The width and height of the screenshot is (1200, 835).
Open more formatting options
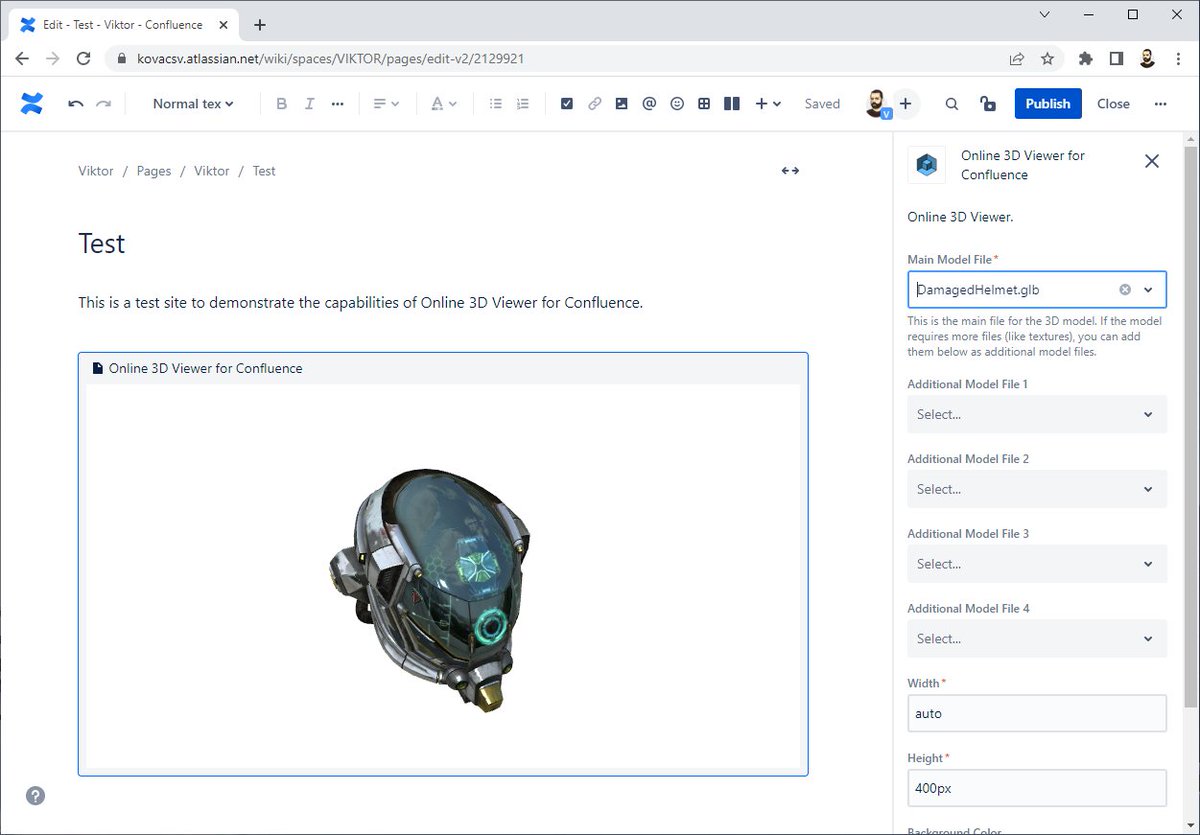click(x=338, y=103)
